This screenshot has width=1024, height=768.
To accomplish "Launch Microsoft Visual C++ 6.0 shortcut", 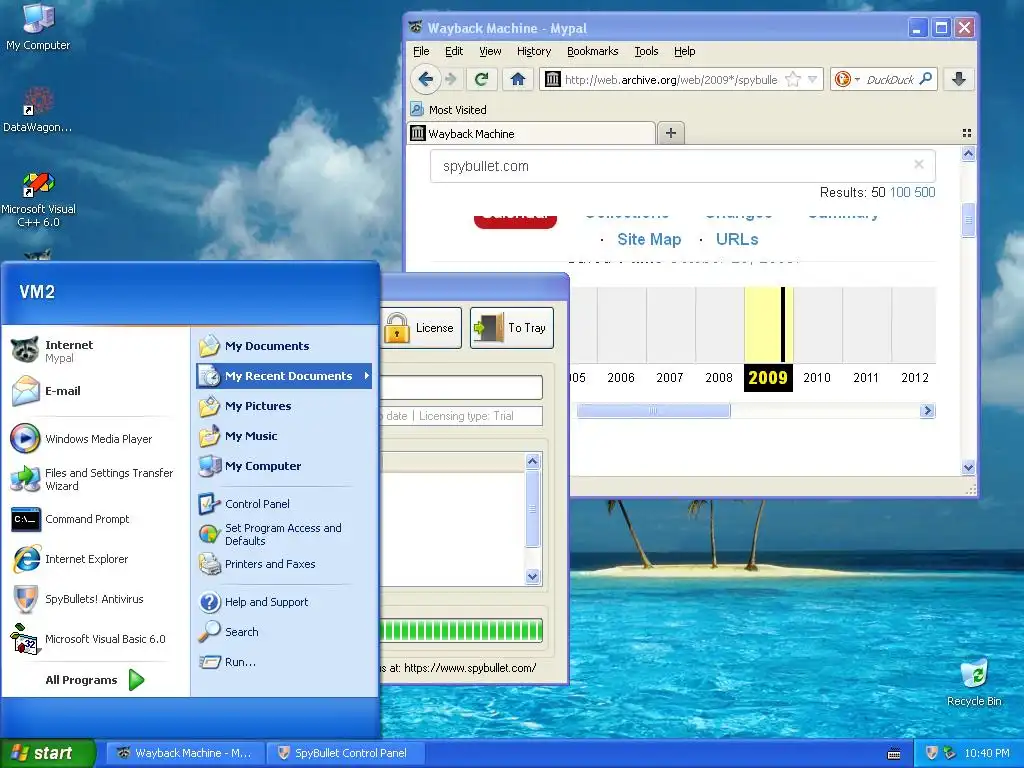I will pyautogui.click(x=38, y=199).
